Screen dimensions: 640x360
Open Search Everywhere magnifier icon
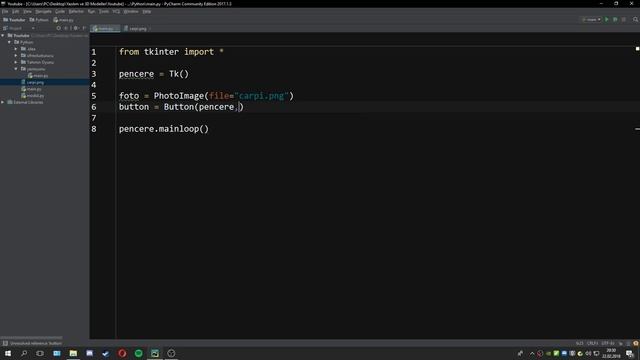pos(635,20)
